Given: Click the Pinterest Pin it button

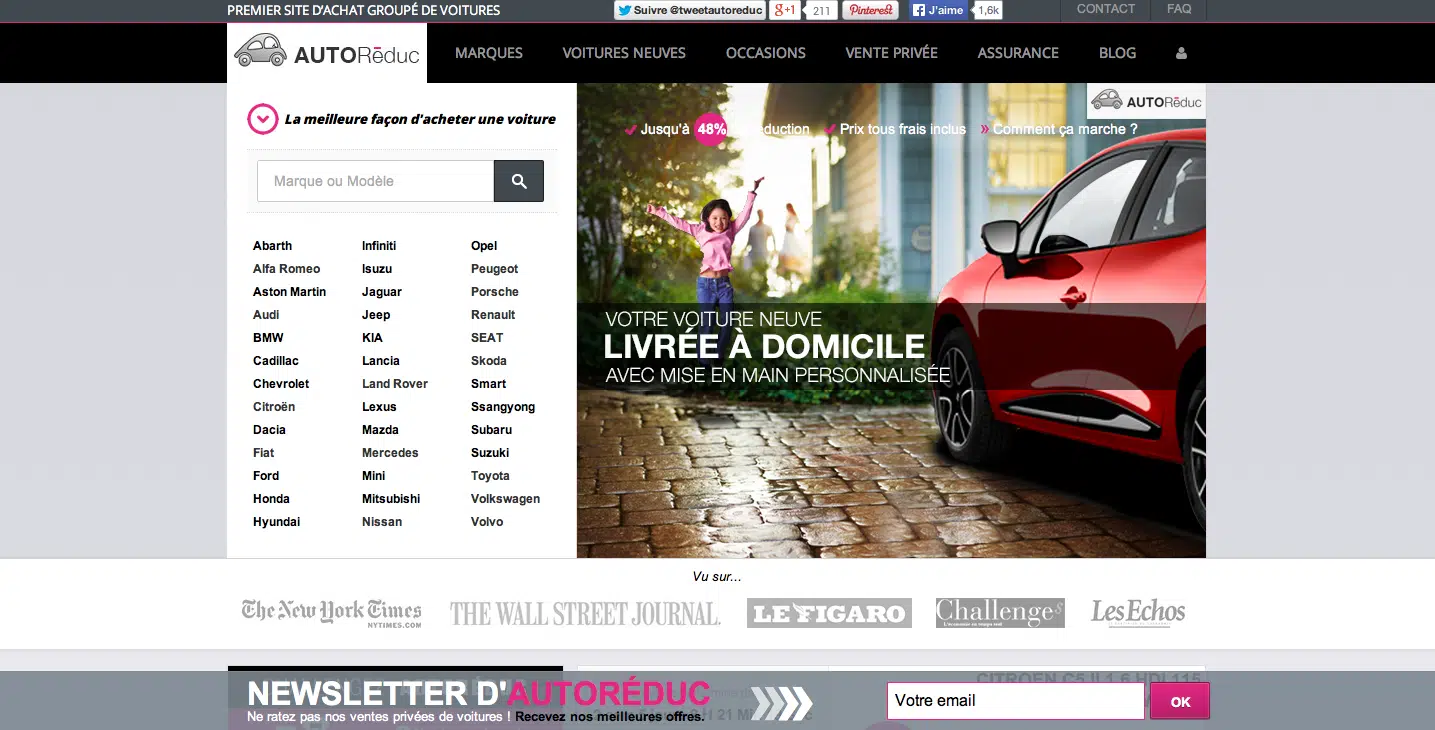Looking at the screenshot, I should (870, 10).
